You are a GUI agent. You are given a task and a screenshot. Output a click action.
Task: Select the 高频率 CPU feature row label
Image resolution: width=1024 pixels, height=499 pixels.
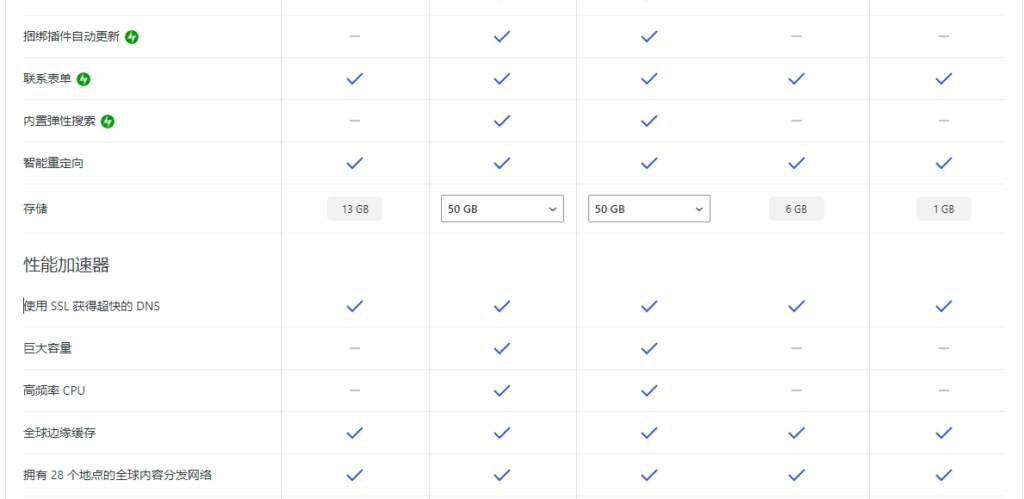click(54, 391)
